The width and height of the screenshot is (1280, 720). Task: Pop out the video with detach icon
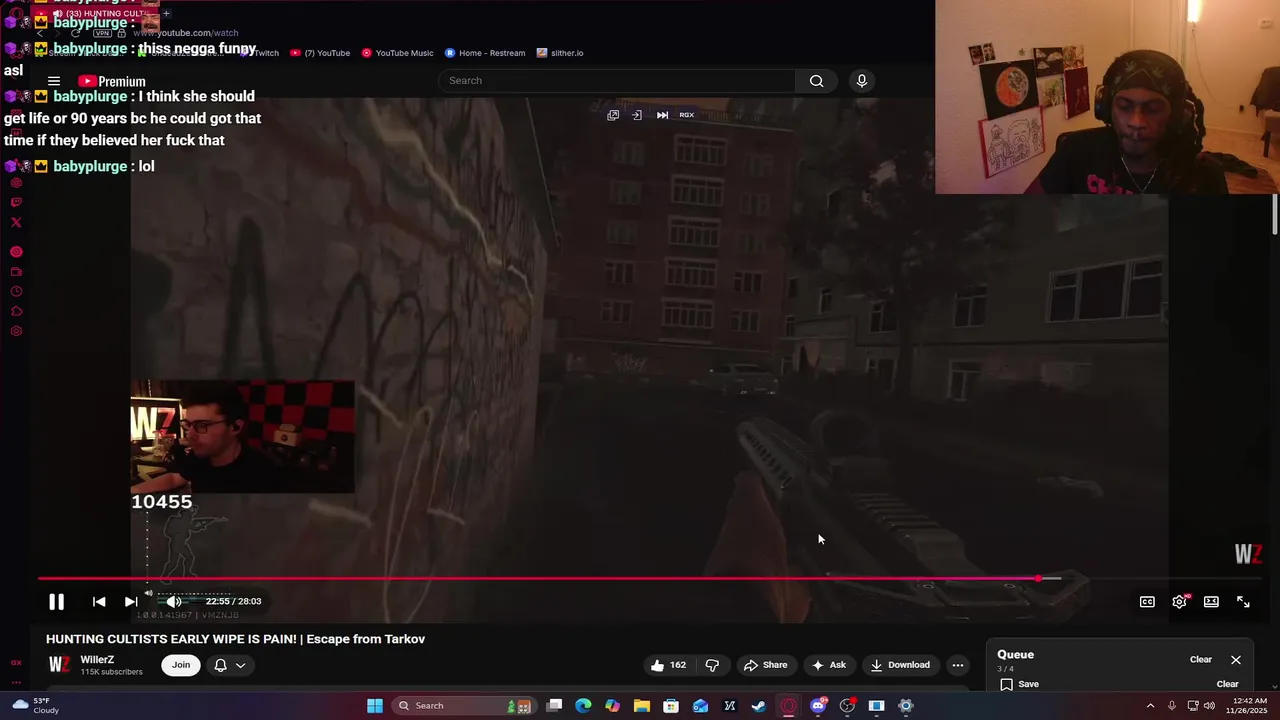(x=613, y=115)
